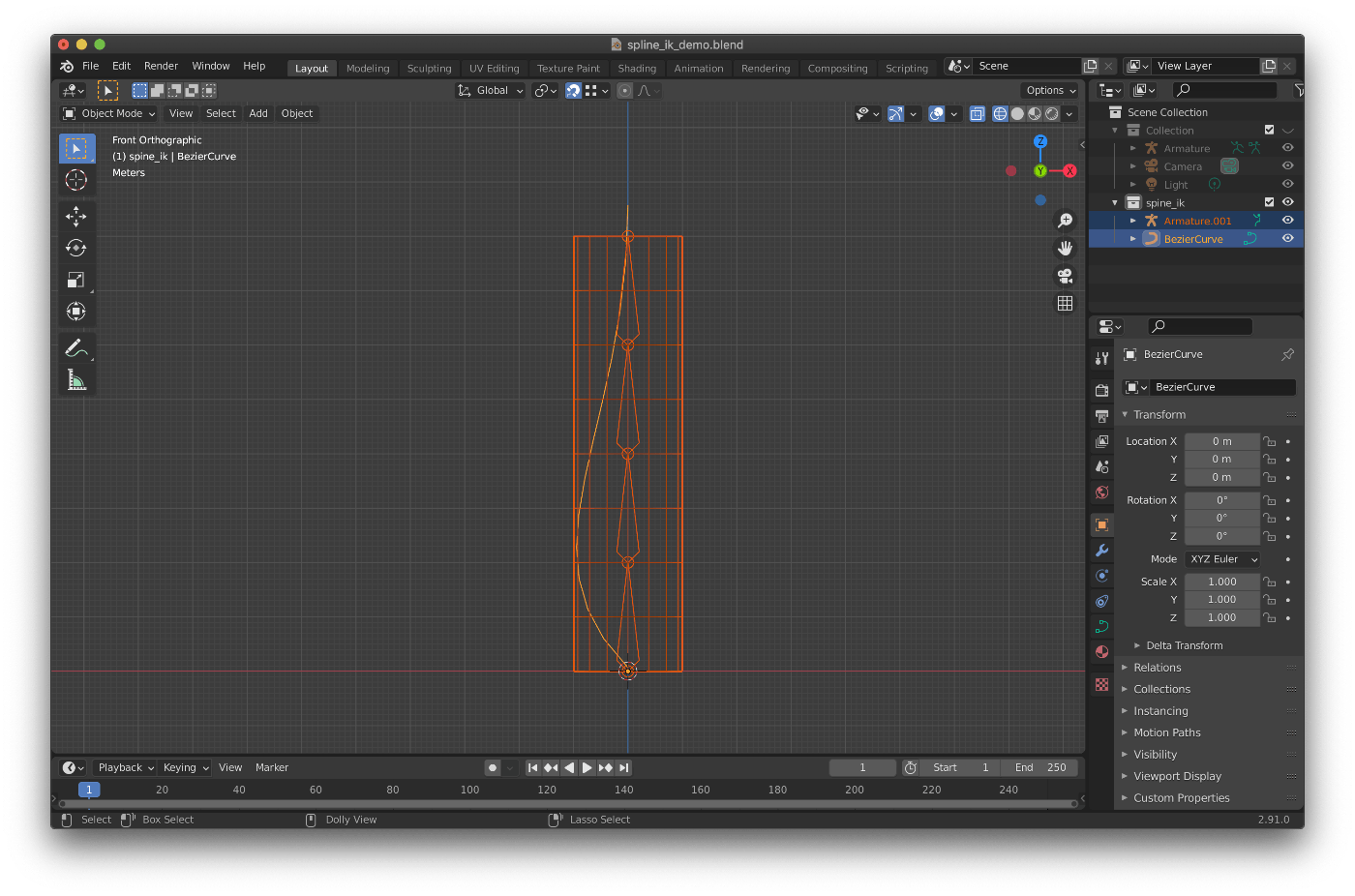Open the Render menu

pyautogui.click(x=161, y=66)
